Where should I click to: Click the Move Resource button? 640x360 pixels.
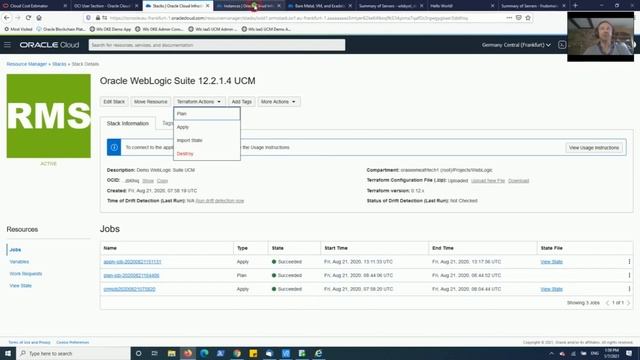click(x=151, y=102)
